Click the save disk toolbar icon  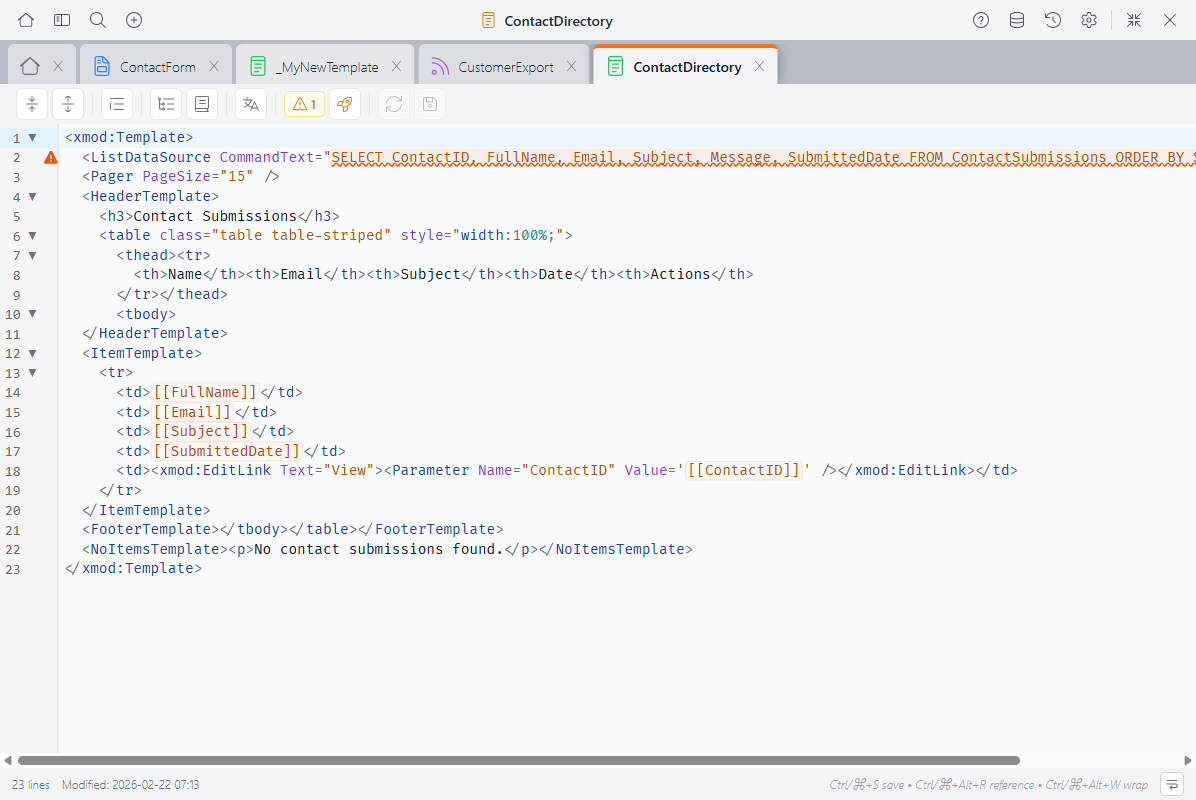429,104
